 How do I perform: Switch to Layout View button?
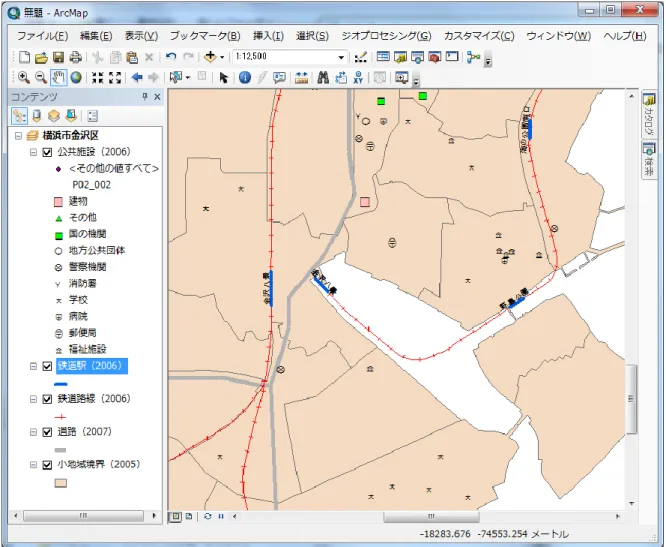(189, 516)
